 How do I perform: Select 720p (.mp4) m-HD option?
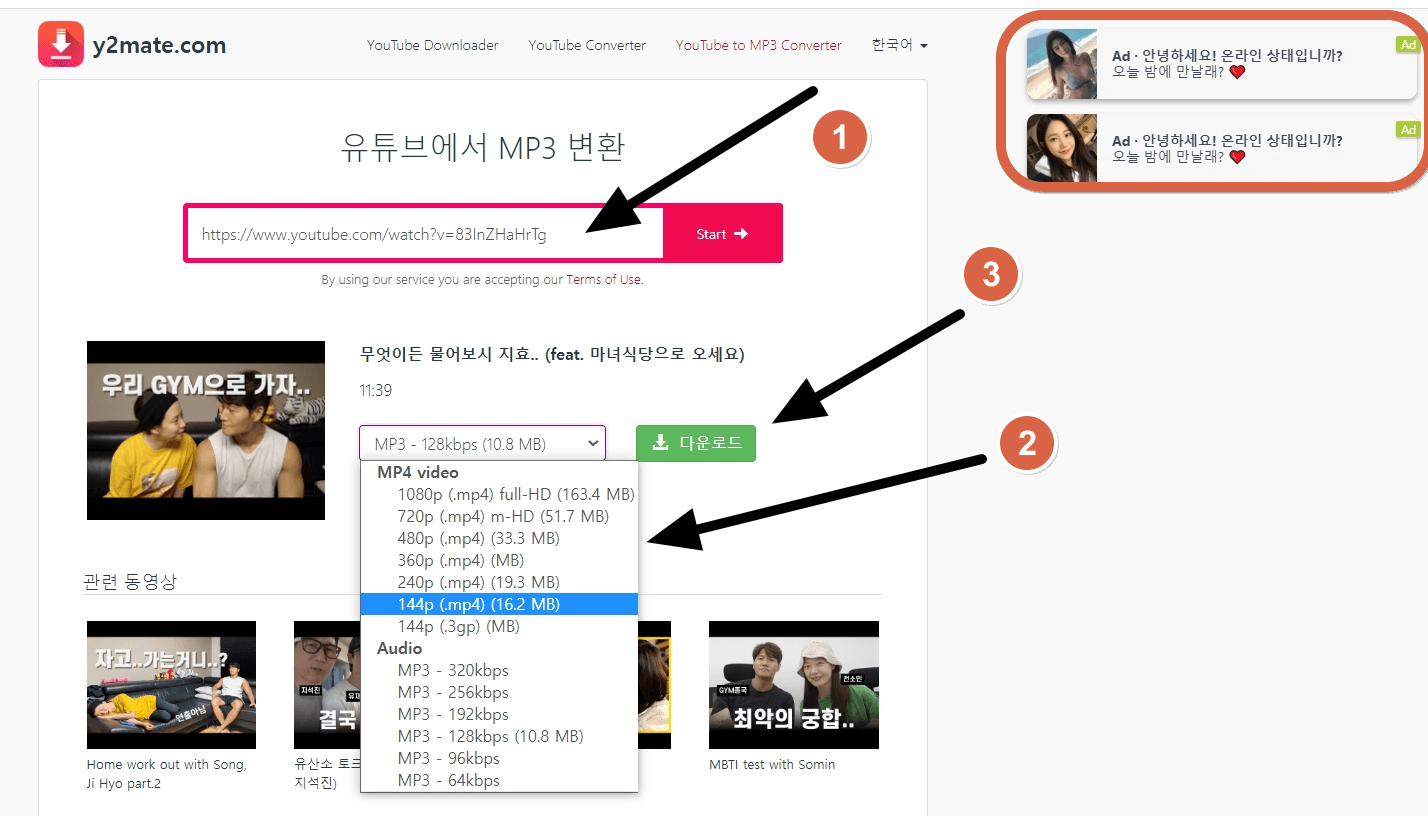[x=499, y=516]
